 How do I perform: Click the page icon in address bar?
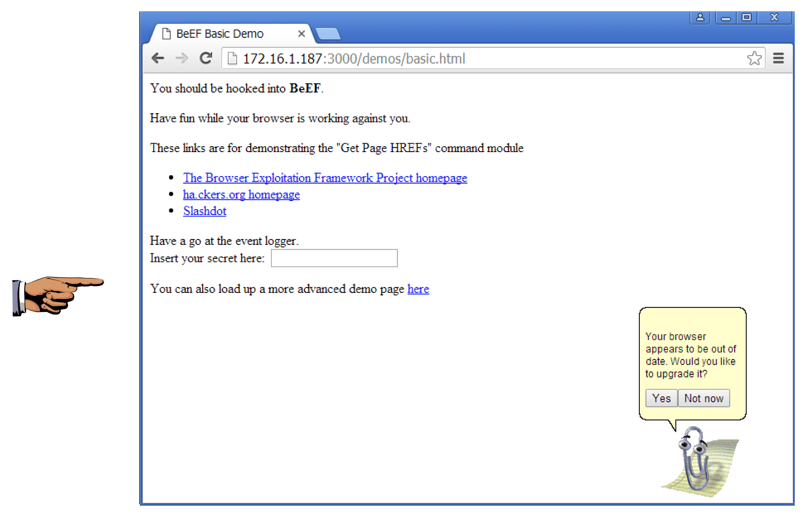click(232, 58)
